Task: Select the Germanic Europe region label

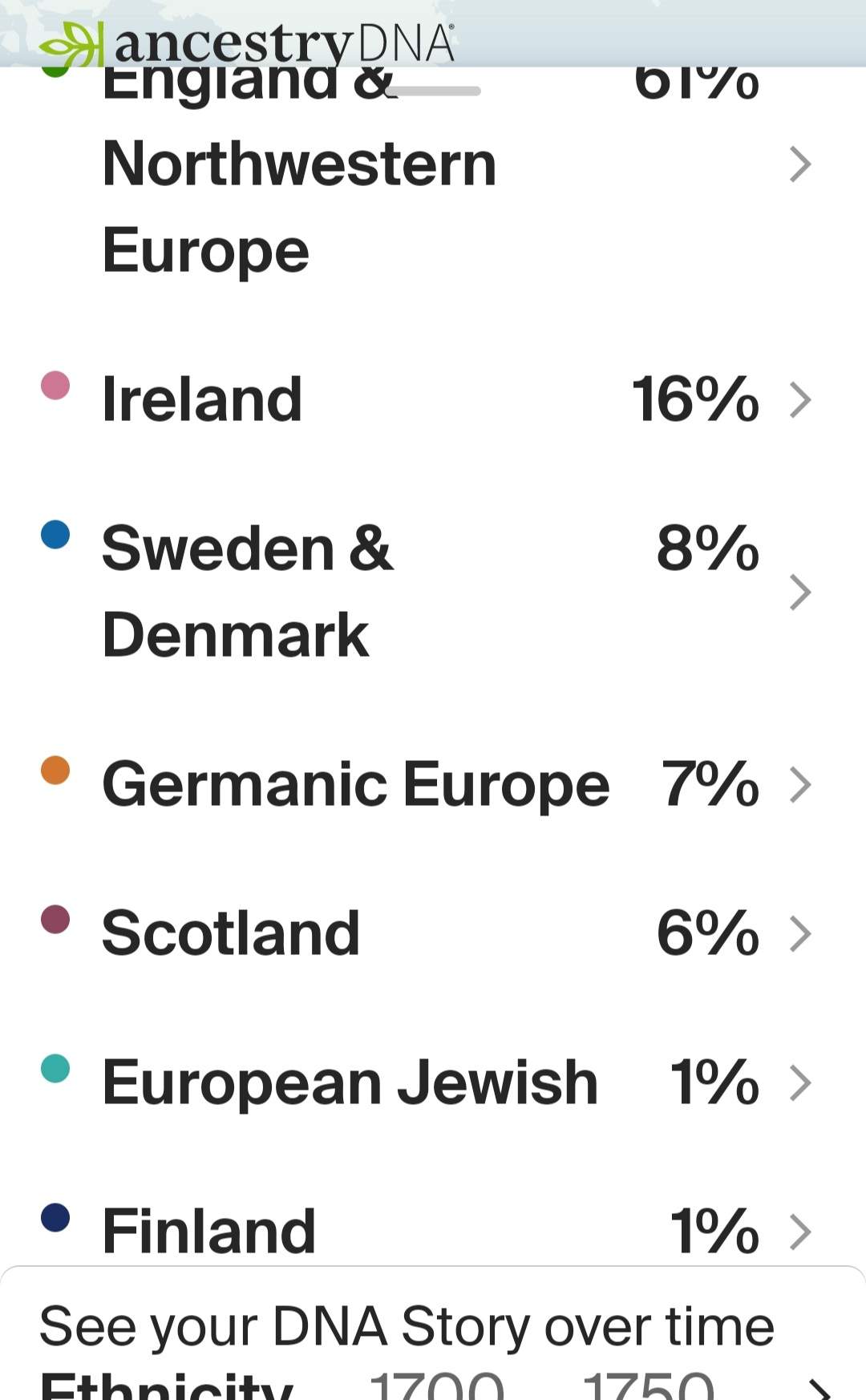Action: click(356, 785)
